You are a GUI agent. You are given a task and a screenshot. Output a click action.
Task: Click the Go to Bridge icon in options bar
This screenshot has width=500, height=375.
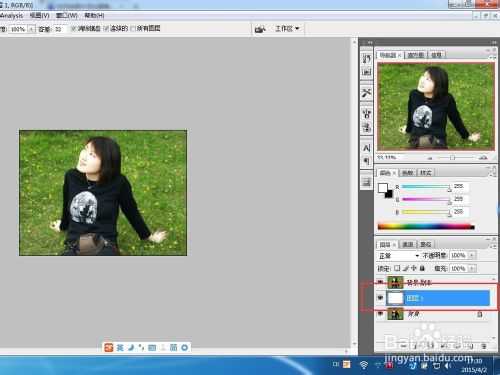tap(260, 29)
